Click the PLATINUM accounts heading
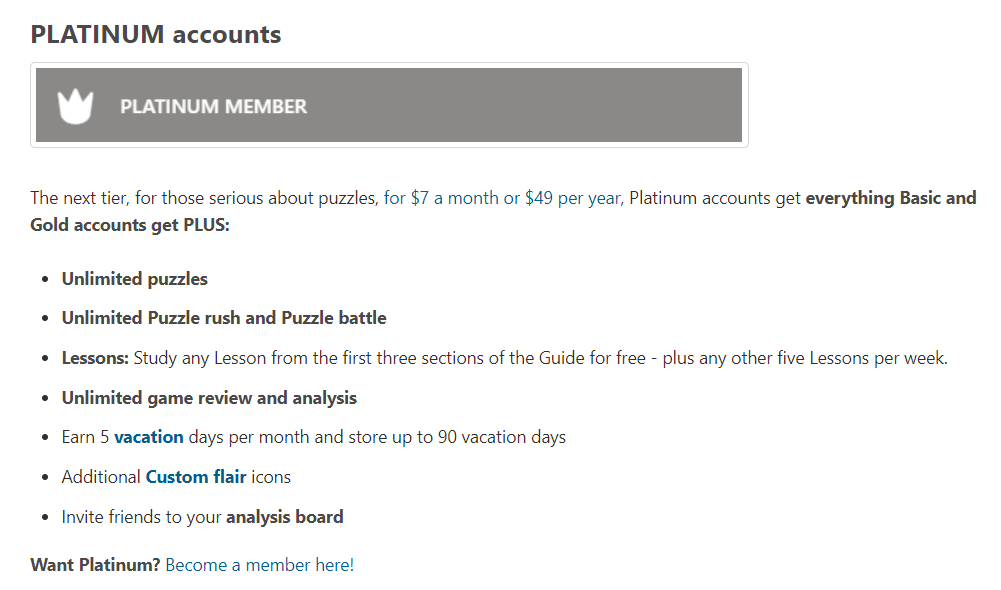The height and width of the screenshot is (590, 1001). pyautogui.click(x=156, y=34)
